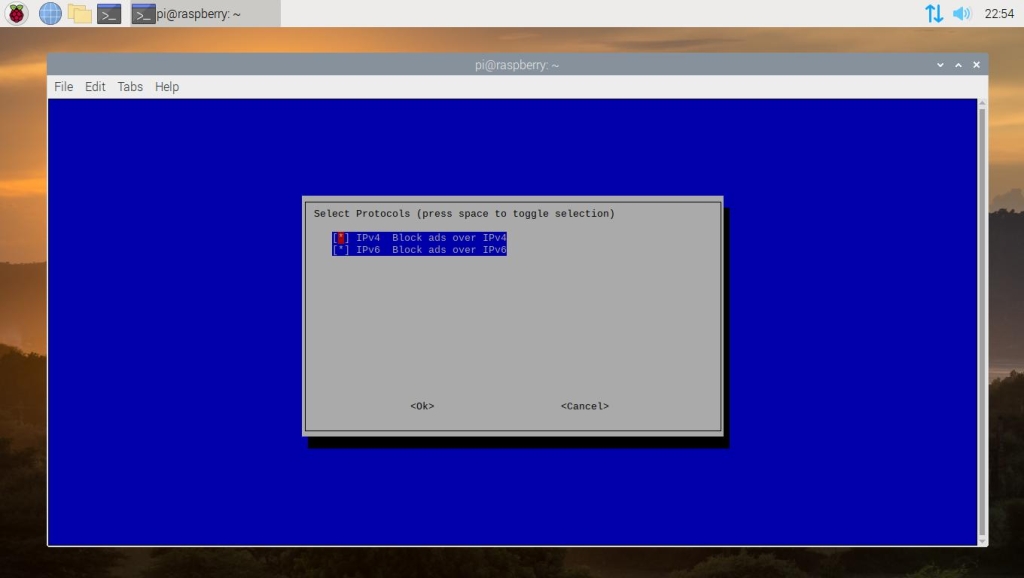The width and height of the screenshot is (1024, 578).
Task: Open the volume speaker icon
Action: (962, 13)
